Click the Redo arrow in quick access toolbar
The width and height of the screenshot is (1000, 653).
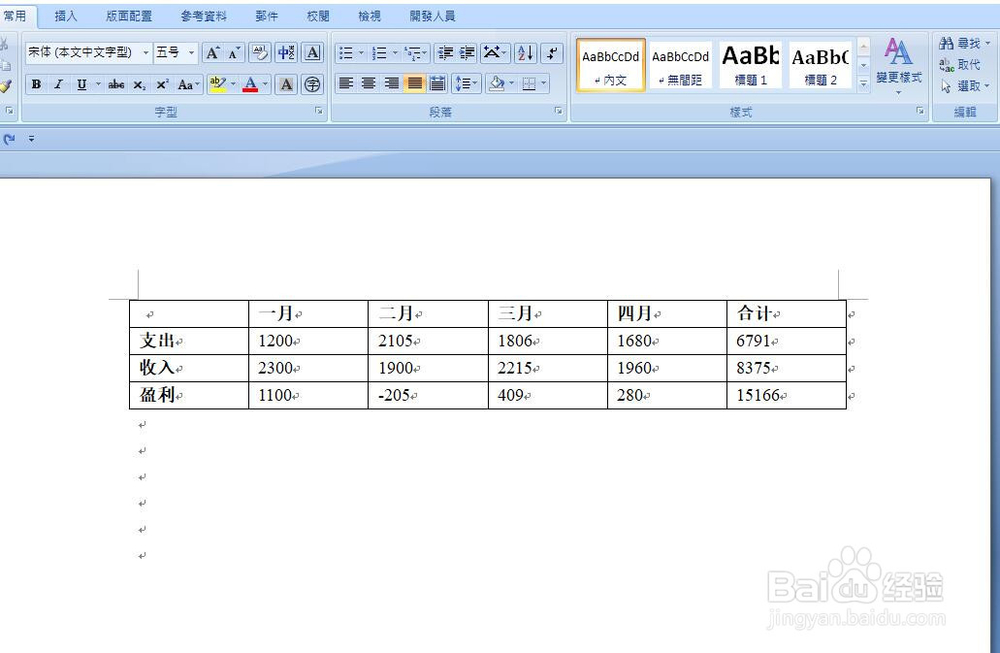point(9,138)
